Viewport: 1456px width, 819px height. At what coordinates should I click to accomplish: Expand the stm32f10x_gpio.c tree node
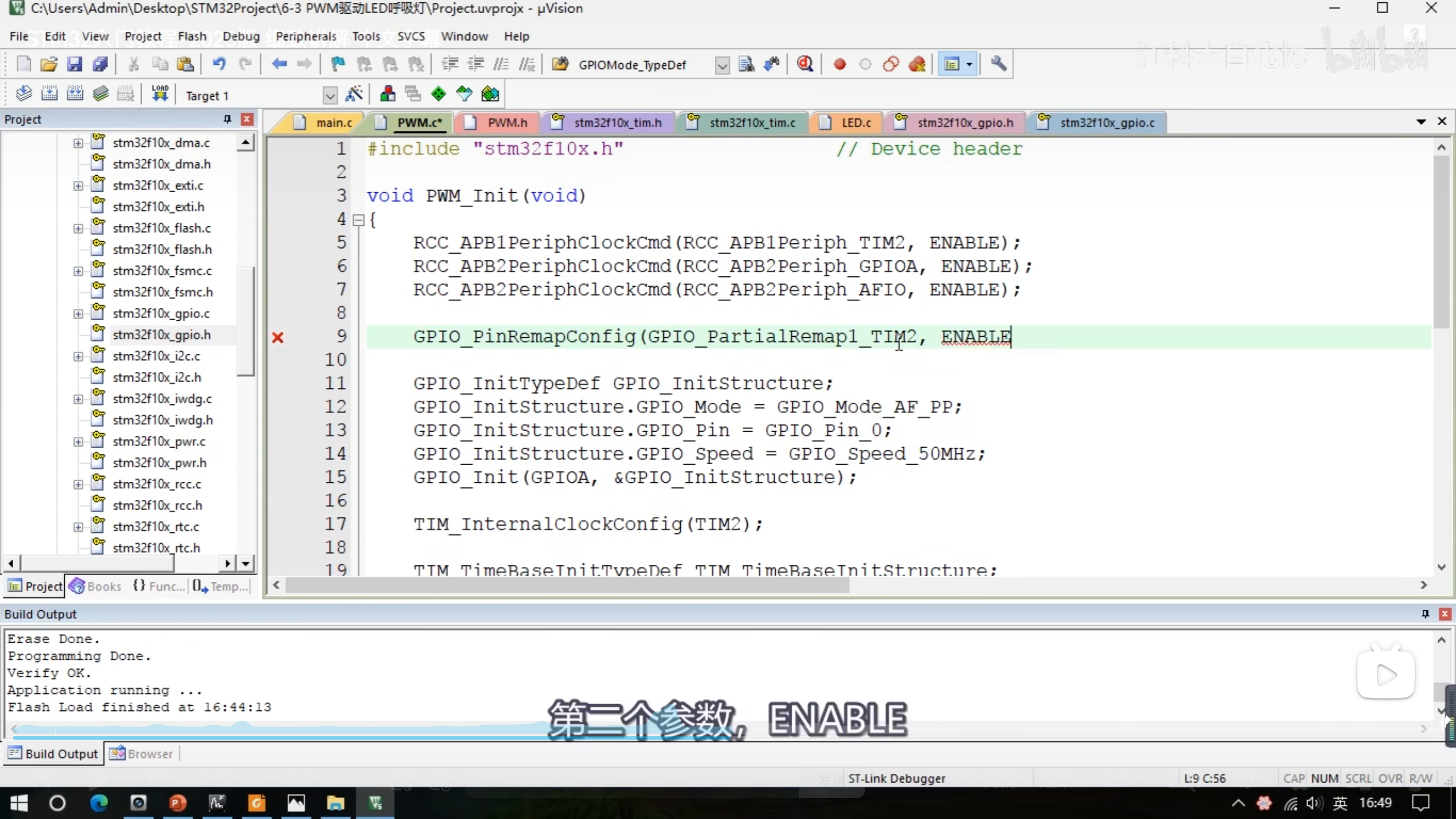[x=78, y=313]
